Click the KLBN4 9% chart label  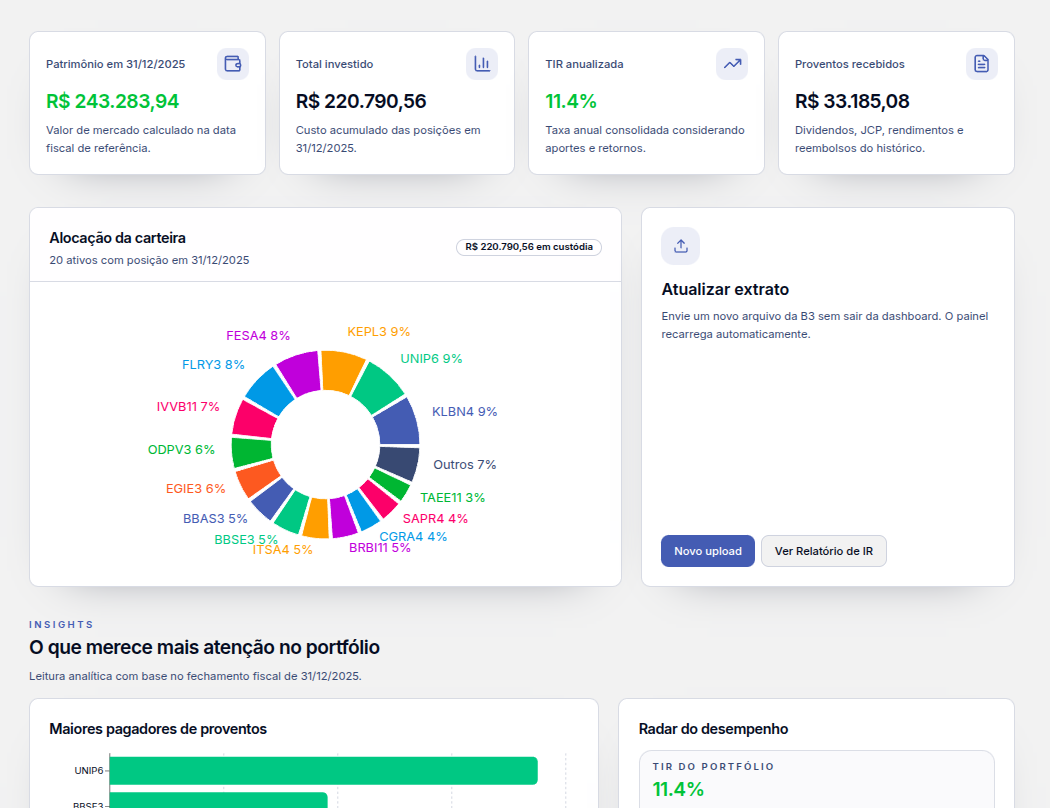(465, 412)
